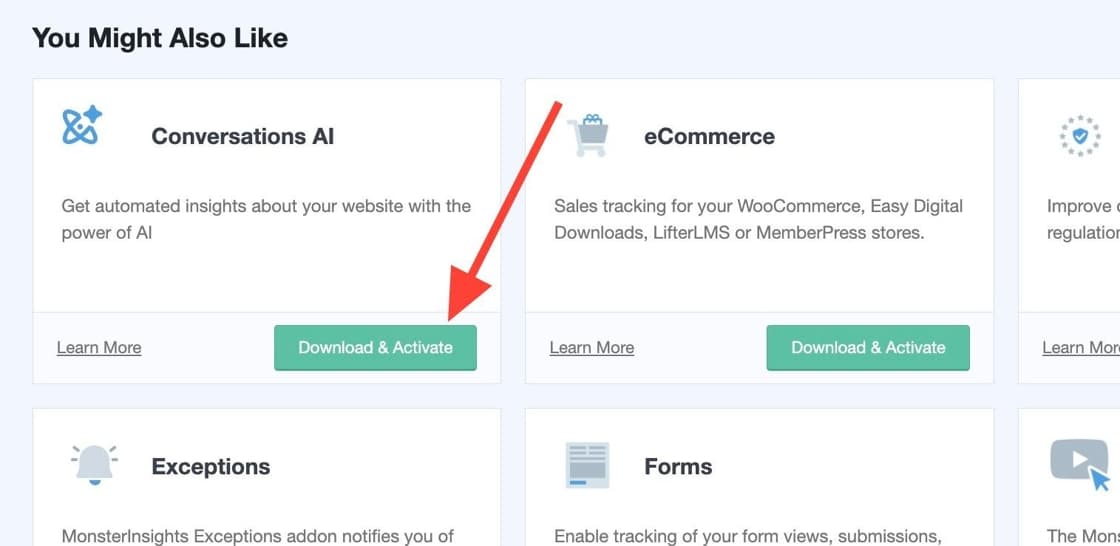Screen dimensions: 1120x546
Task: Click the eCommerce sales tracking description
Action: tap(758, 219)
